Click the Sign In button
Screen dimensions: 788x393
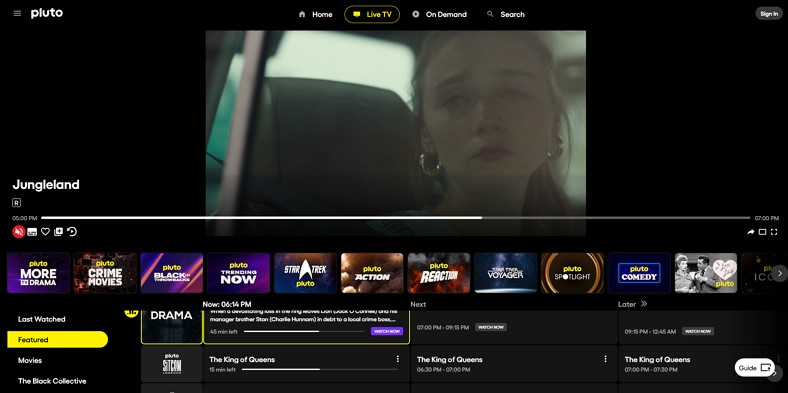click(x=769, y=14)
